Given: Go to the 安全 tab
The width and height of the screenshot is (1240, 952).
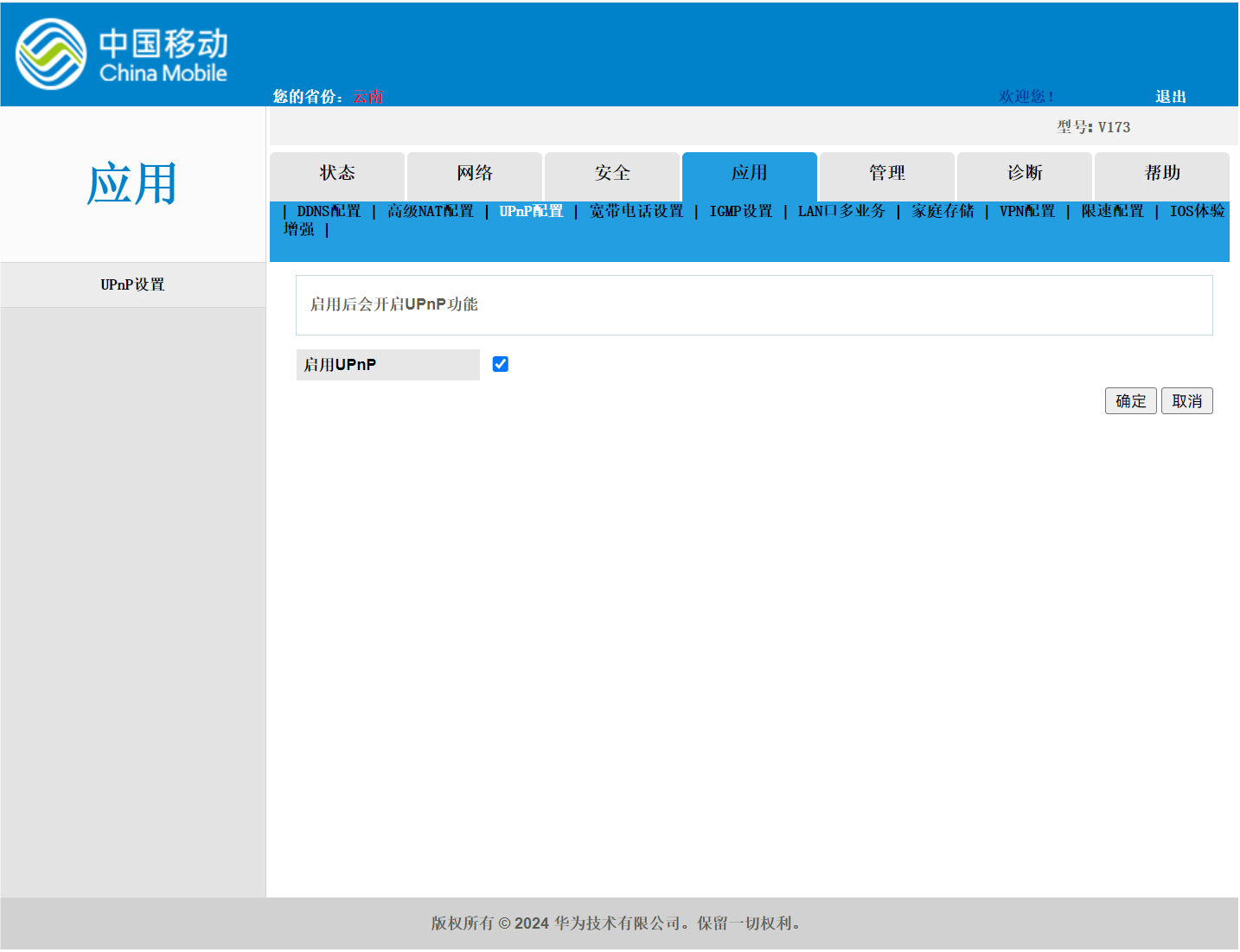Looking at the screenshot, I should click(x=612, y=174).
